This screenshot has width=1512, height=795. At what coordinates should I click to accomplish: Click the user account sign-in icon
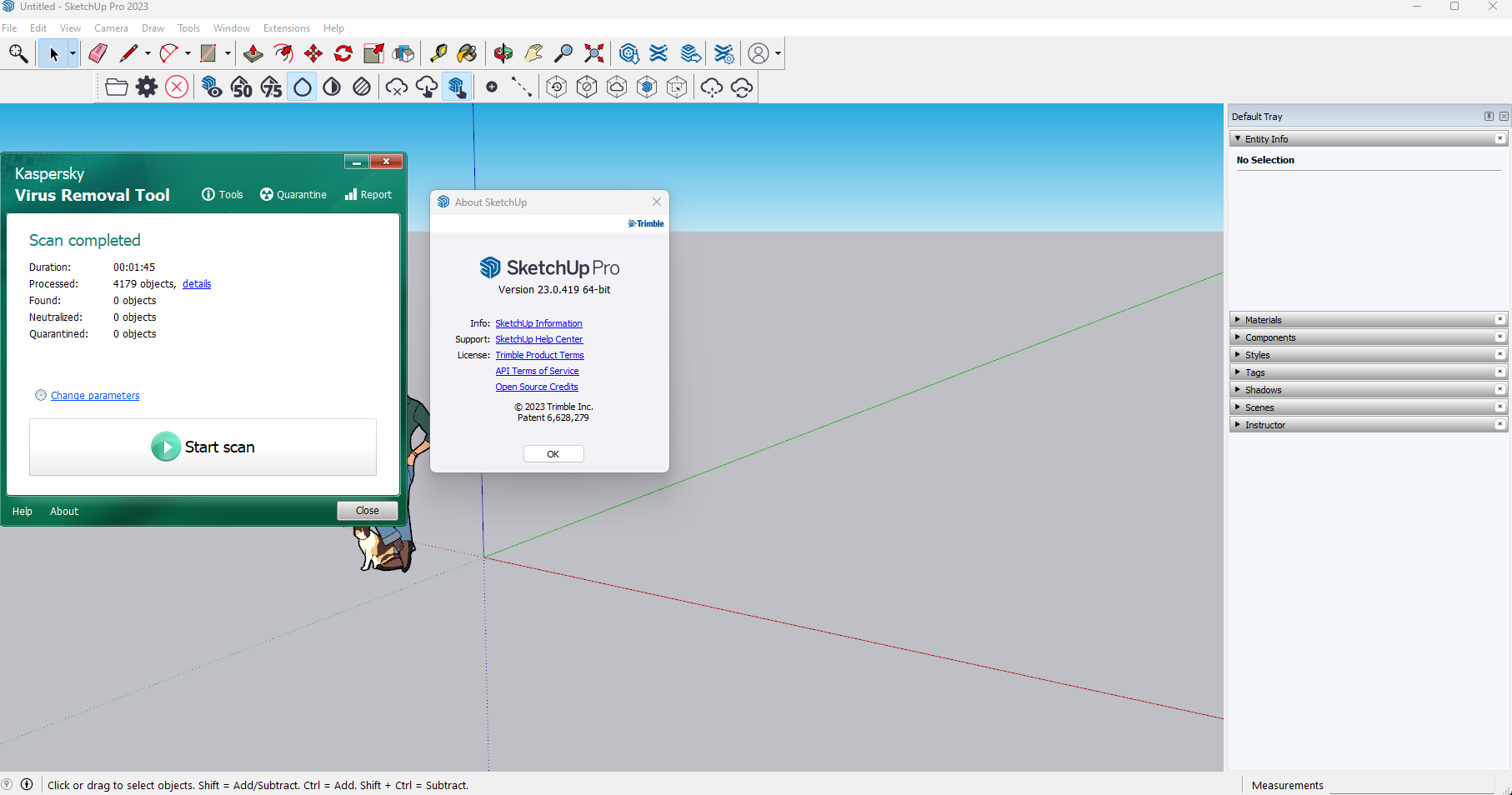(759, 54)
